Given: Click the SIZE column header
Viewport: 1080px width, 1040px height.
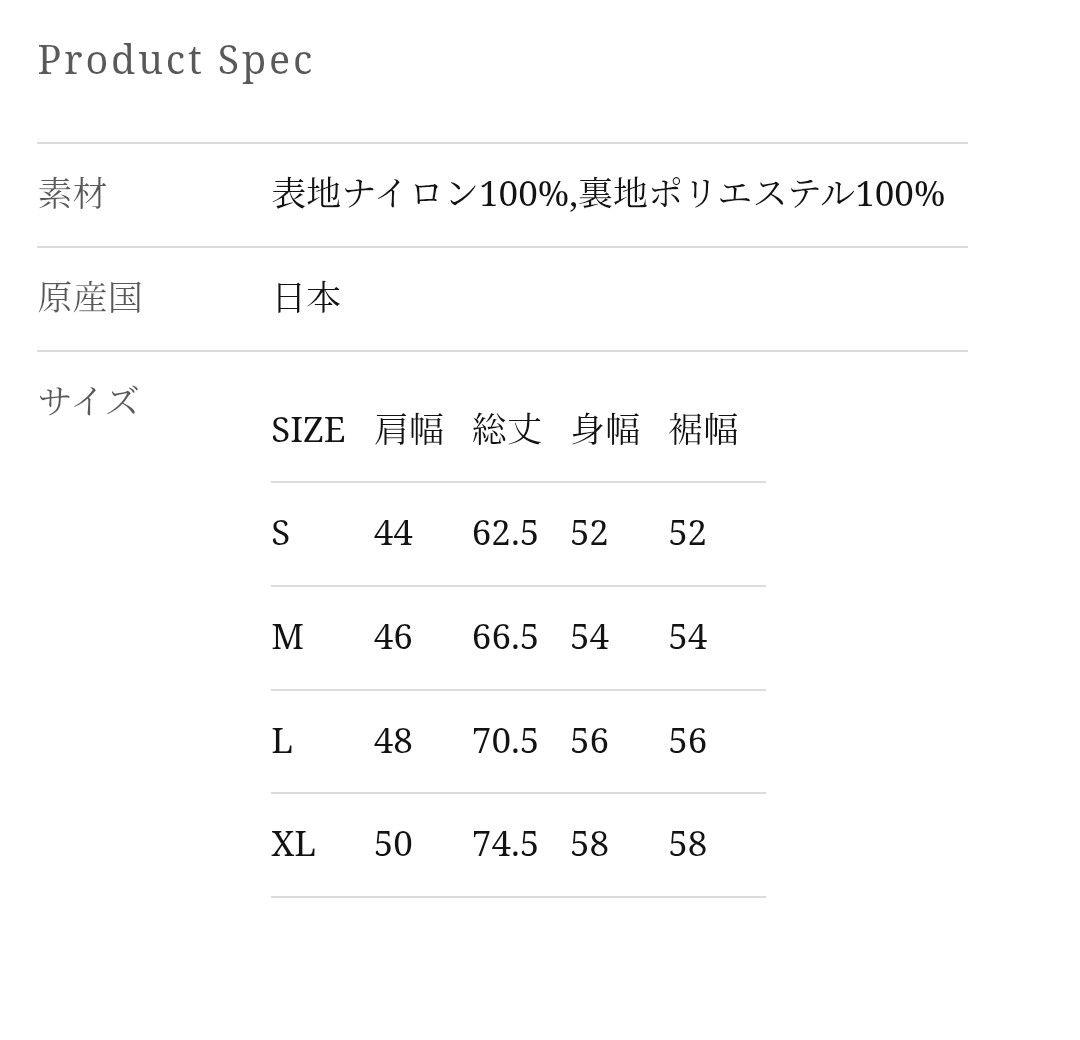Looking at the screenshot, I should click(308, 430).
